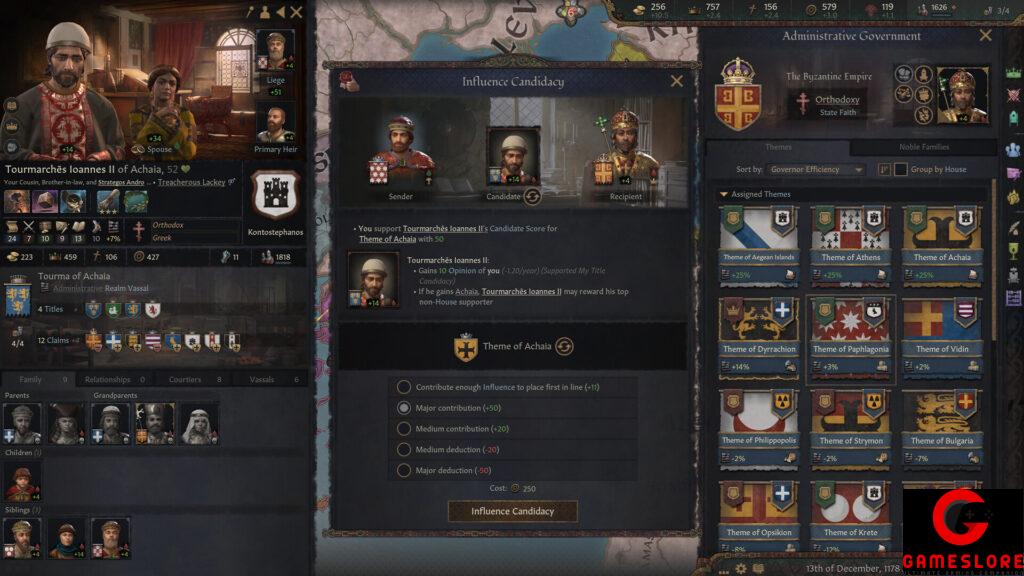Enable the Group by House checkbox
Image resolution: width=1024 pixels, height=576 pixels.
point(901,169)
